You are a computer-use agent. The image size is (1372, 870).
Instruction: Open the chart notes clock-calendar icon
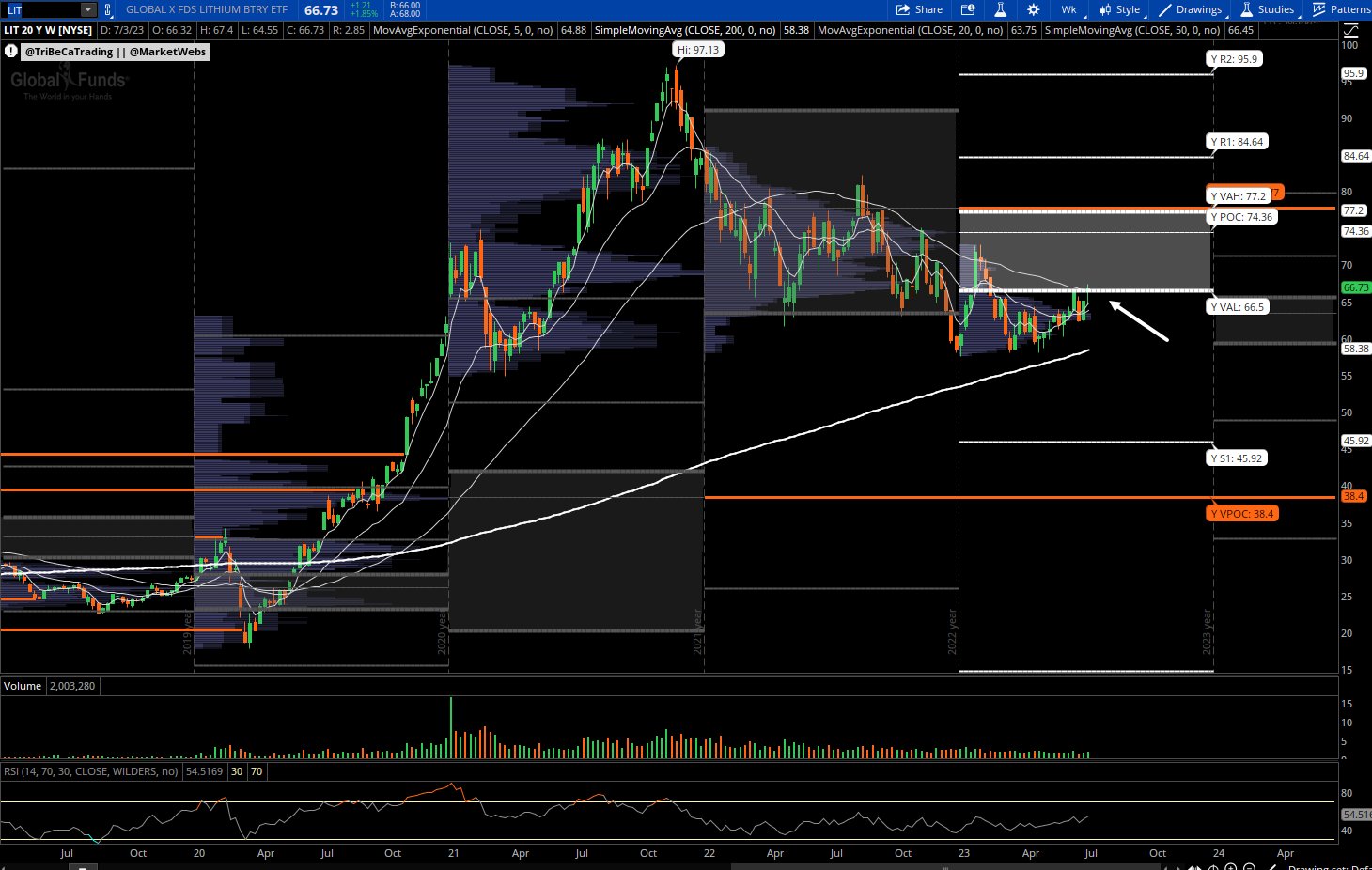968,9
